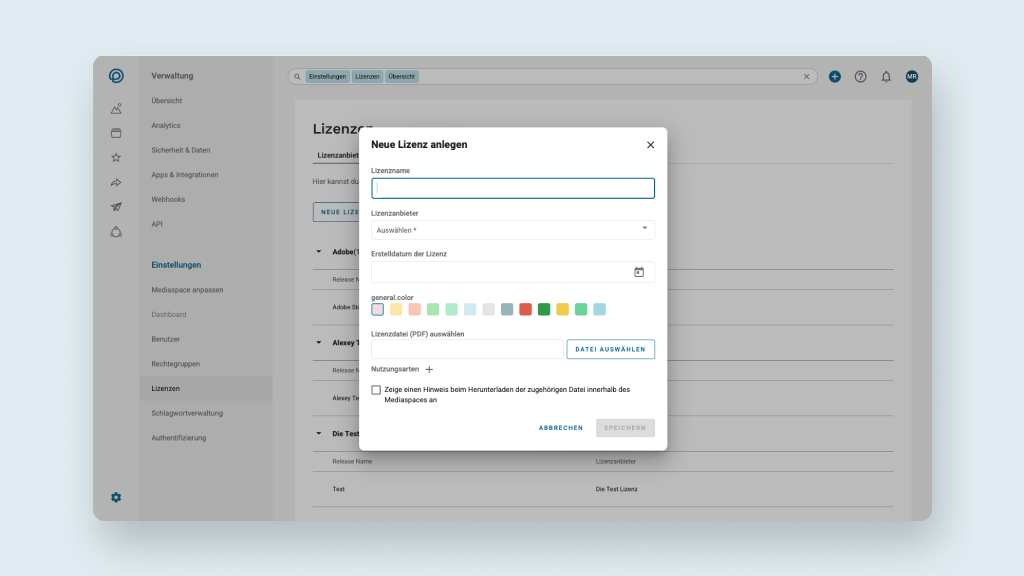Select the red color swatch

point(526,310)
